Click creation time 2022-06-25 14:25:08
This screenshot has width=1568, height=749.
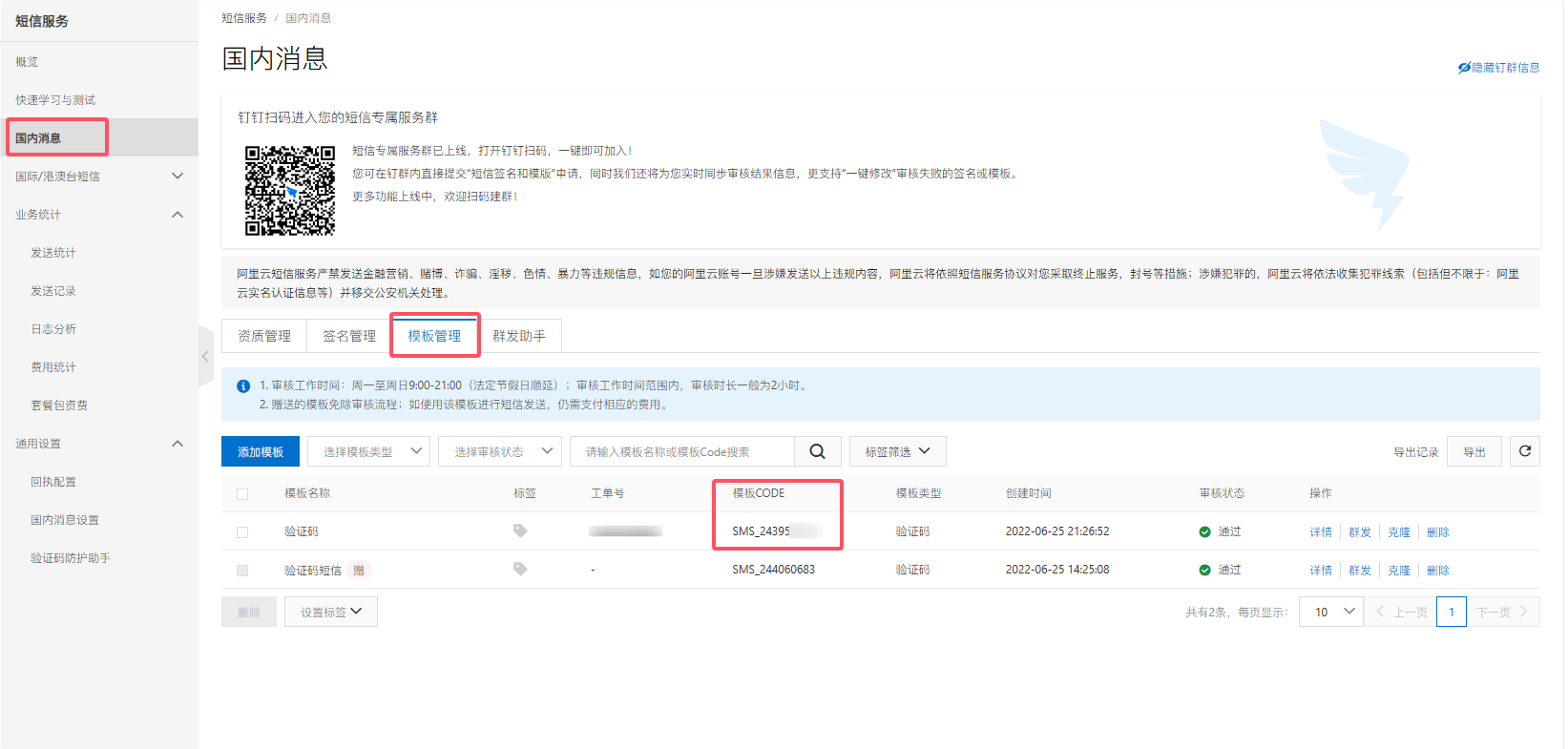[1057, 570]
